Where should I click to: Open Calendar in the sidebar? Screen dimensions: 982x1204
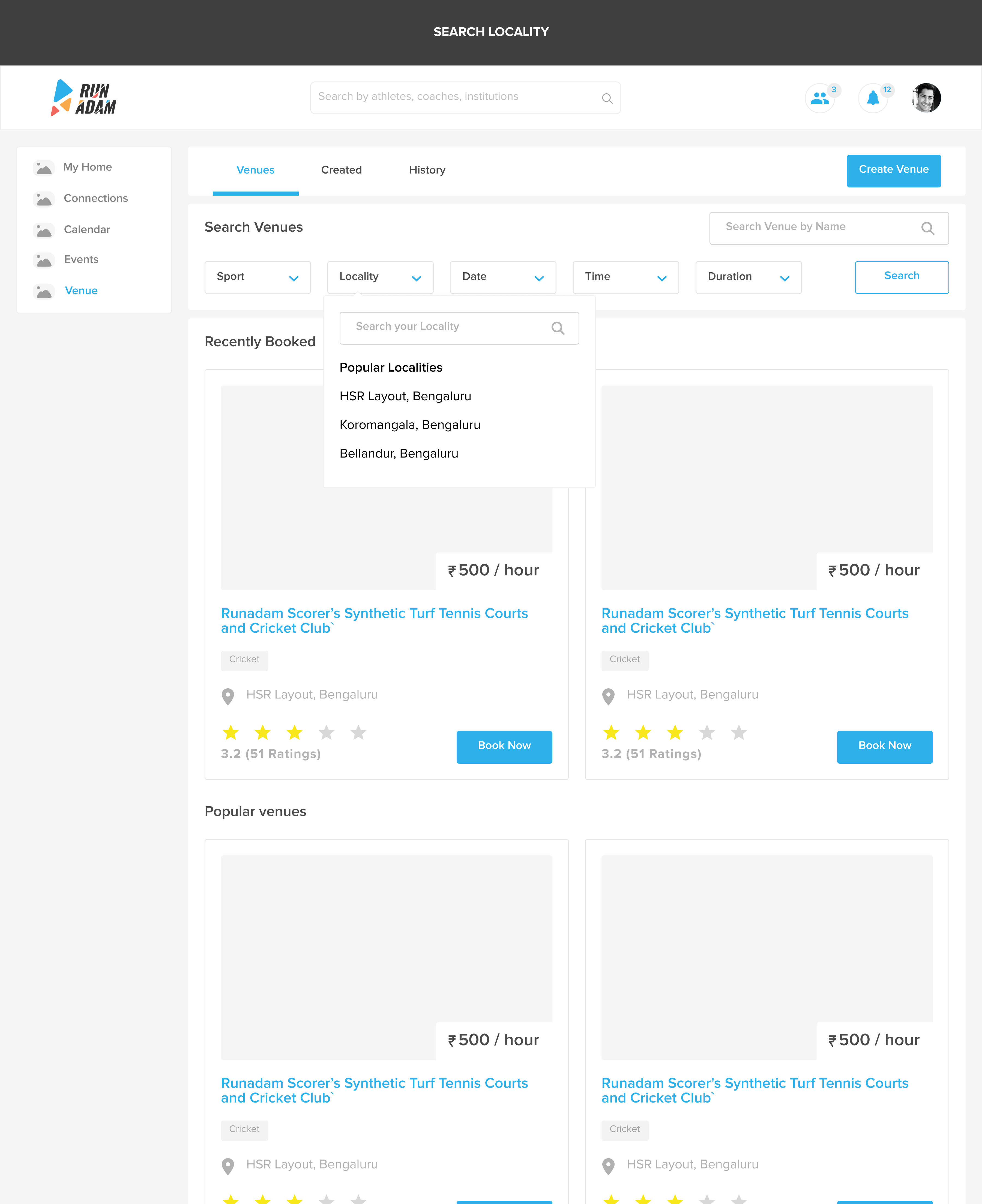86,230
